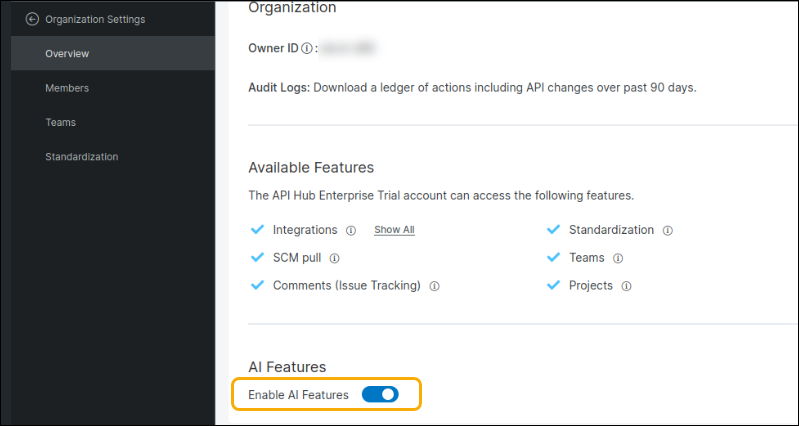This screenshot has width=799, height=426.
Task: Click the info icon next to Owner ID
Action: point(307,48)
